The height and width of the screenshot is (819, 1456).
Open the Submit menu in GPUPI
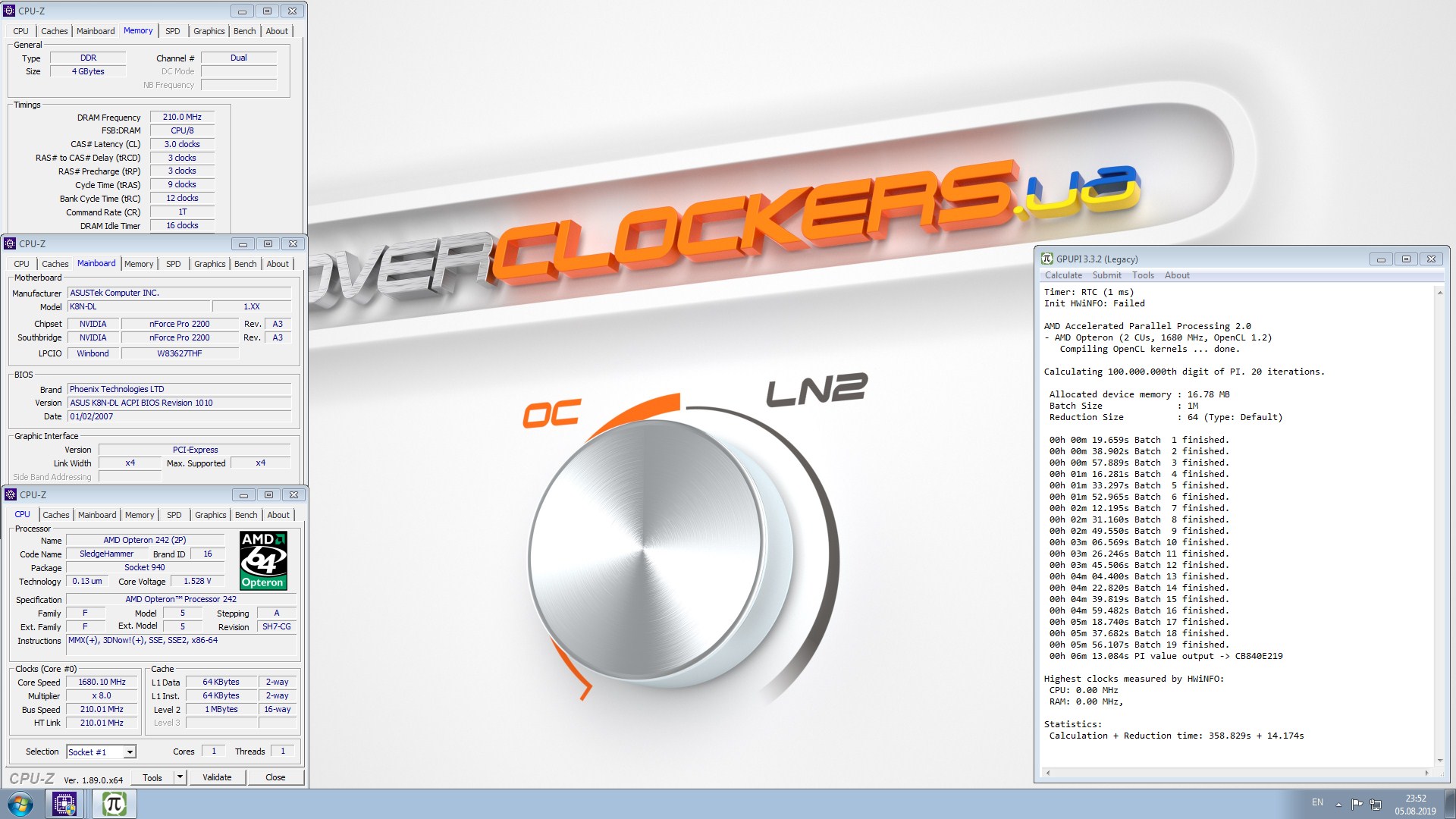click(1106, 275)
